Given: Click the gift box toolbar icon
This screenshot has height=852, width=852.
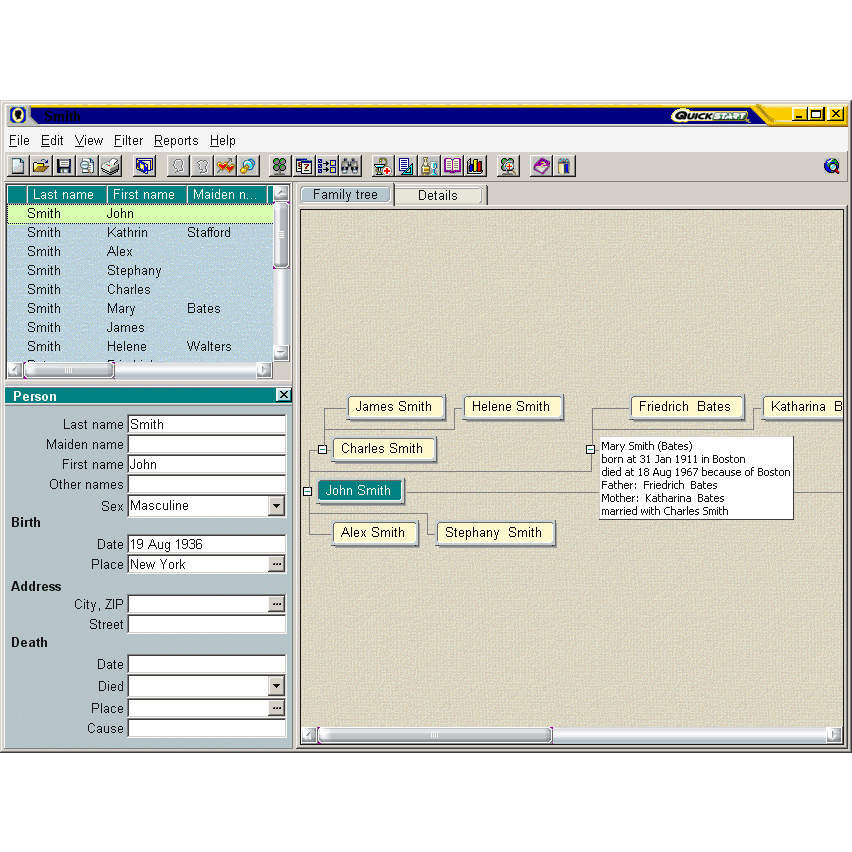Looking at the screenshot, I should coord(565,166).
